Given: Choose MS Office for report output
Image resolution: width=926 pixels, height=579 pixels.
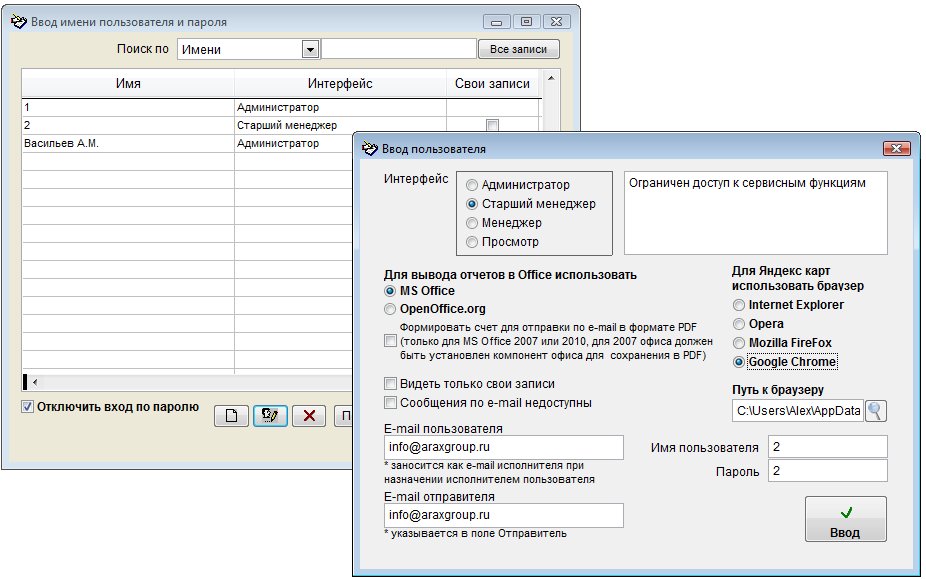Looking at the screenshot, I should (390, 291).
